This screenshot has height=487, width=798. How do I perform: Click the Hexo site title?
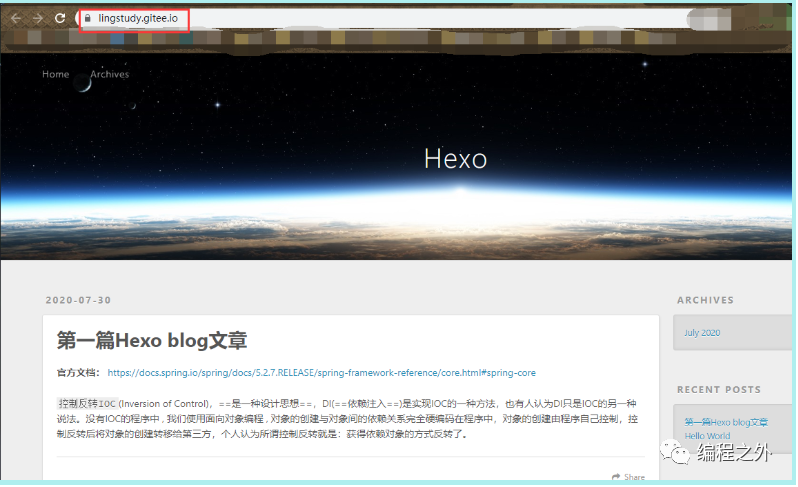coord(455,159)
